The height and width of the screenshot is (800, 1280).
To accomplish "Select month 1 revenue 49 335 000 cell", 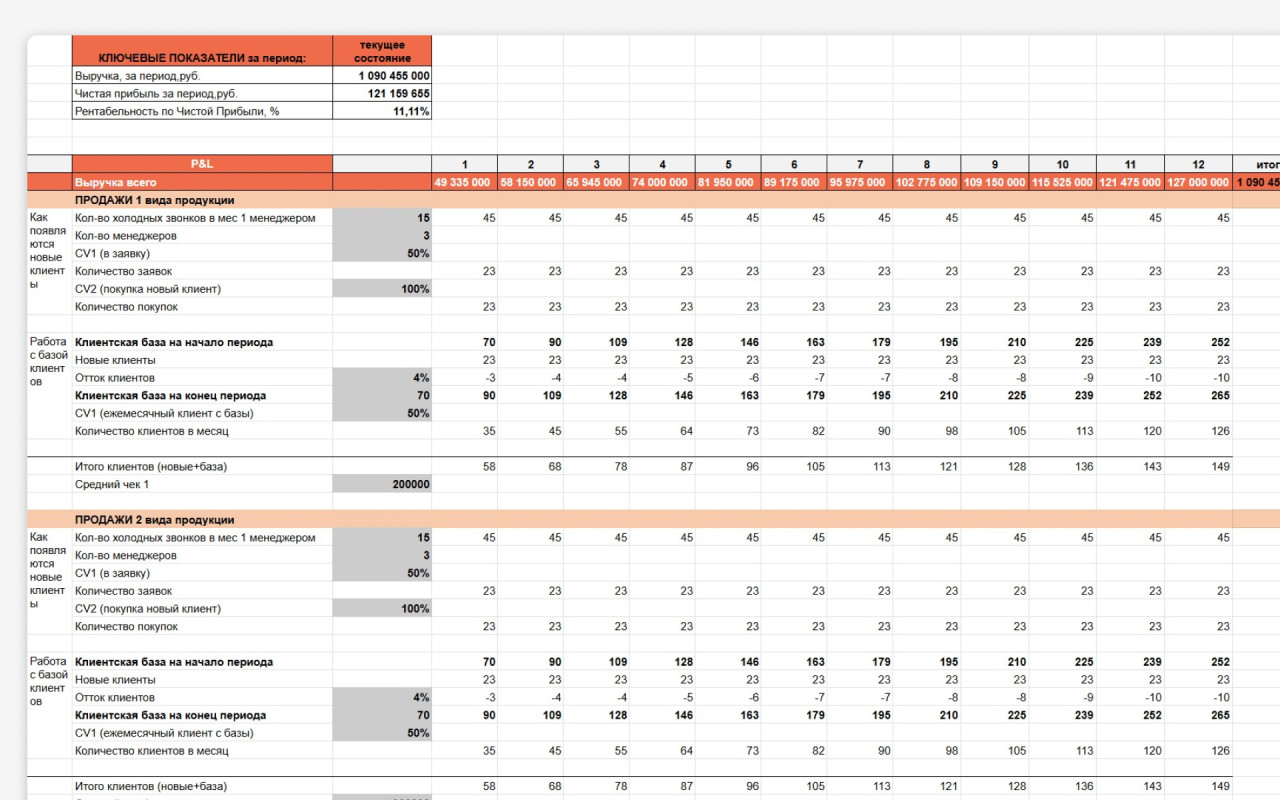I will click(465, 182).
